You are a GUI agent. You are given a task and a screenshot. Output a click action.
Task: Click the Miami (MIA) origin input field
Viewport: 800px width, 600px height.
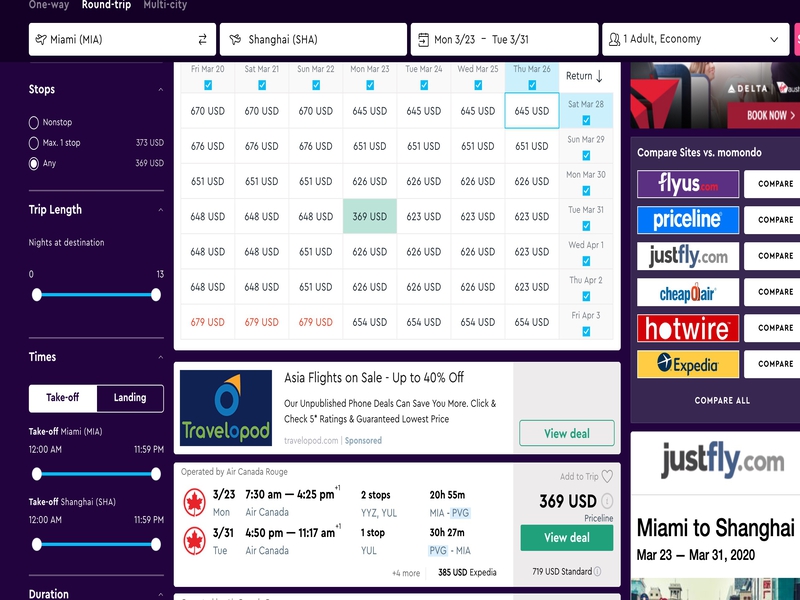[x=122, y=39]
